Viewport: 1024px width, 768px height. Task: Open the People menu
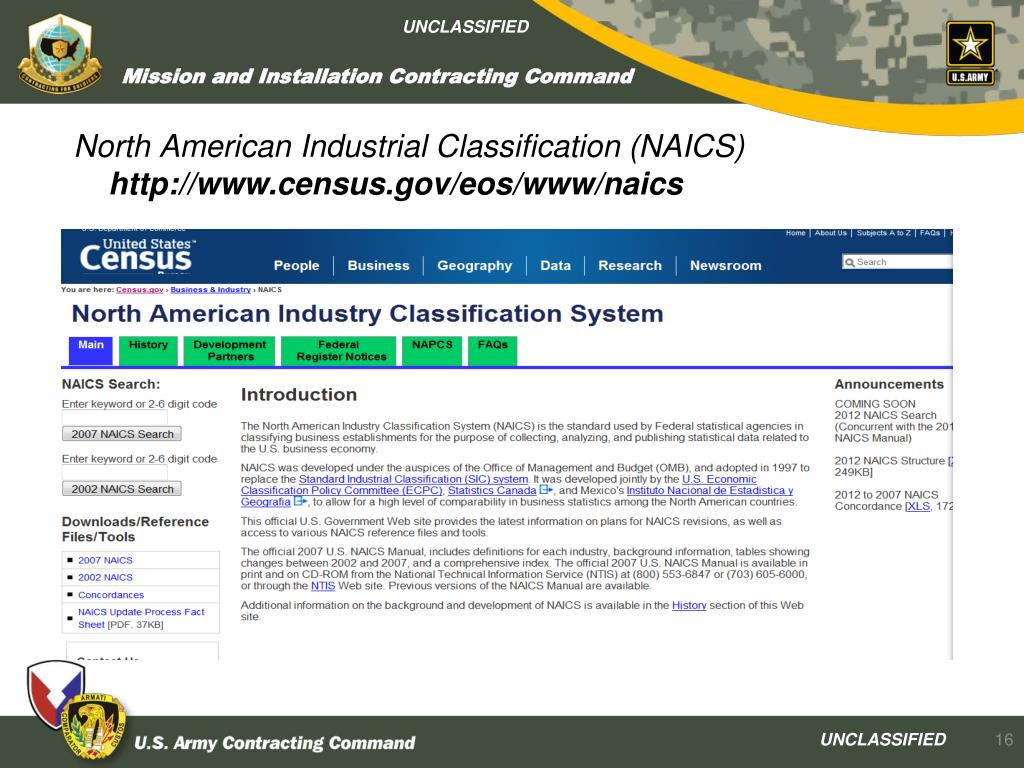pyautogui.click(x=296, y=266)
